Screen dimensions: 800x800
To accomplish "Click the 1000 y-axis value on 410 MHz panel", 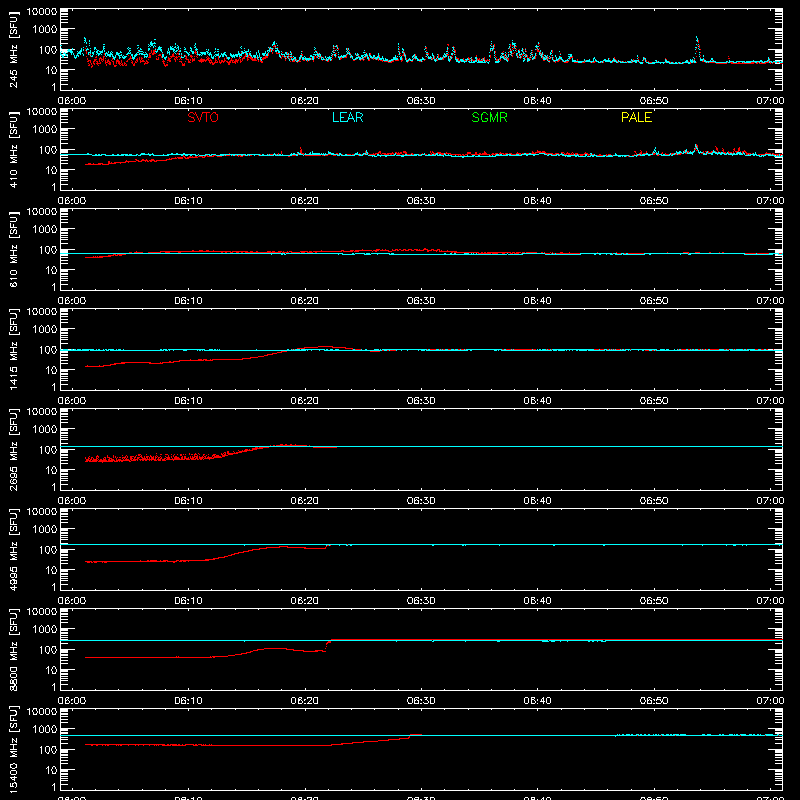I will 45,130.
